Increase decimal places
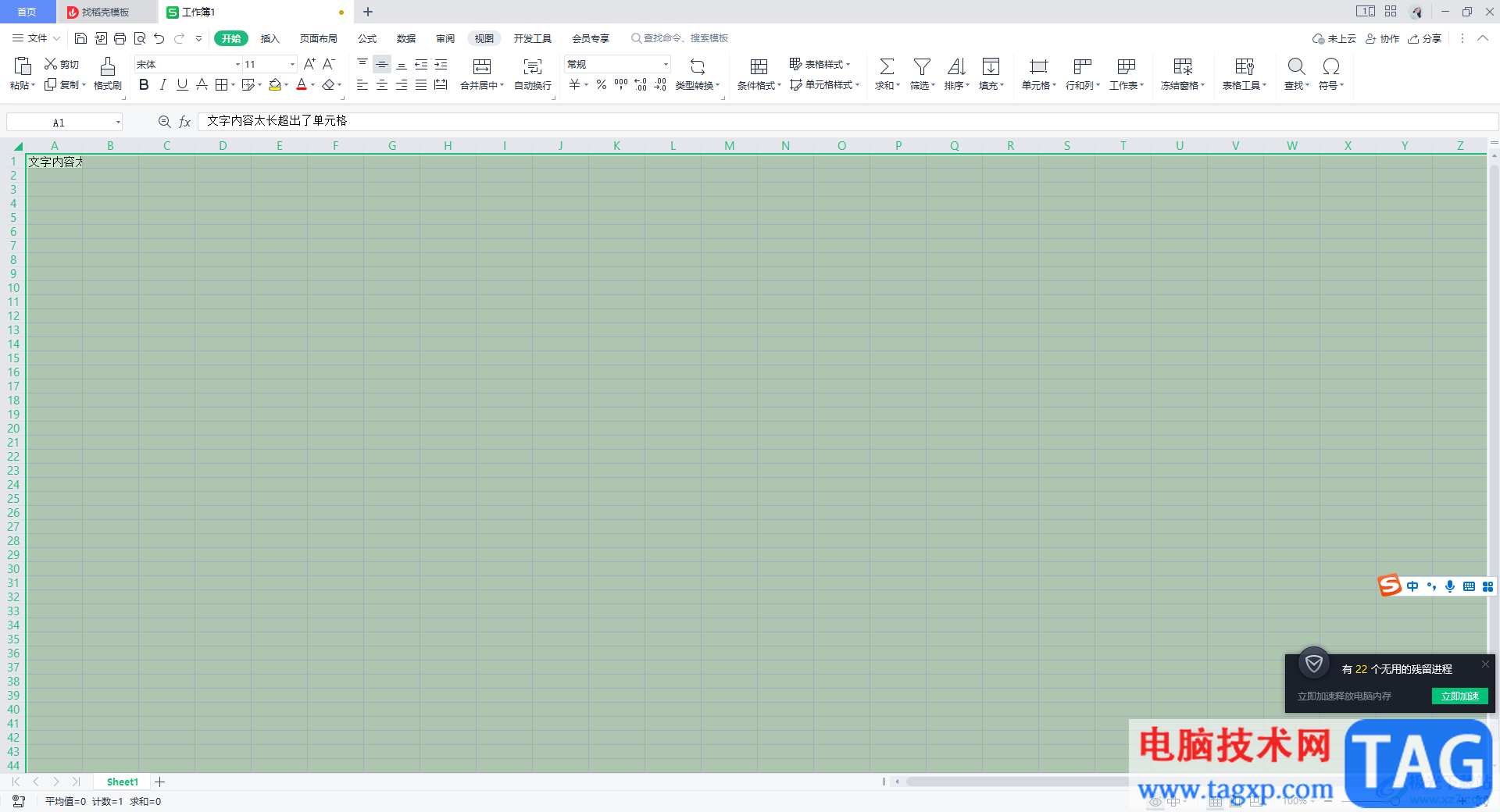1500x812 pixels. tap(641, 84)
